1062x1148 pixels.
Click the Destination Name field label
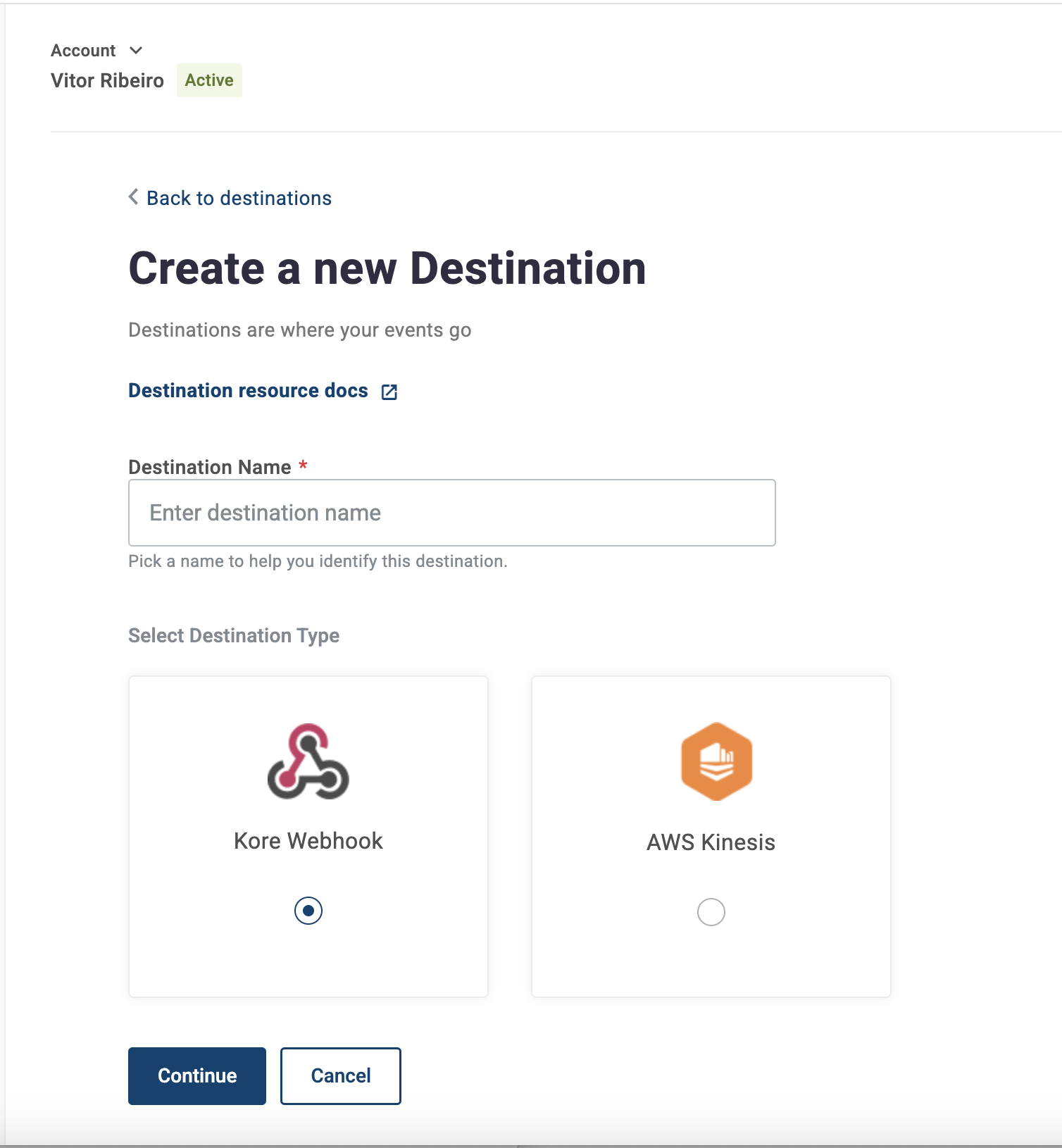(x=210, y=468)
